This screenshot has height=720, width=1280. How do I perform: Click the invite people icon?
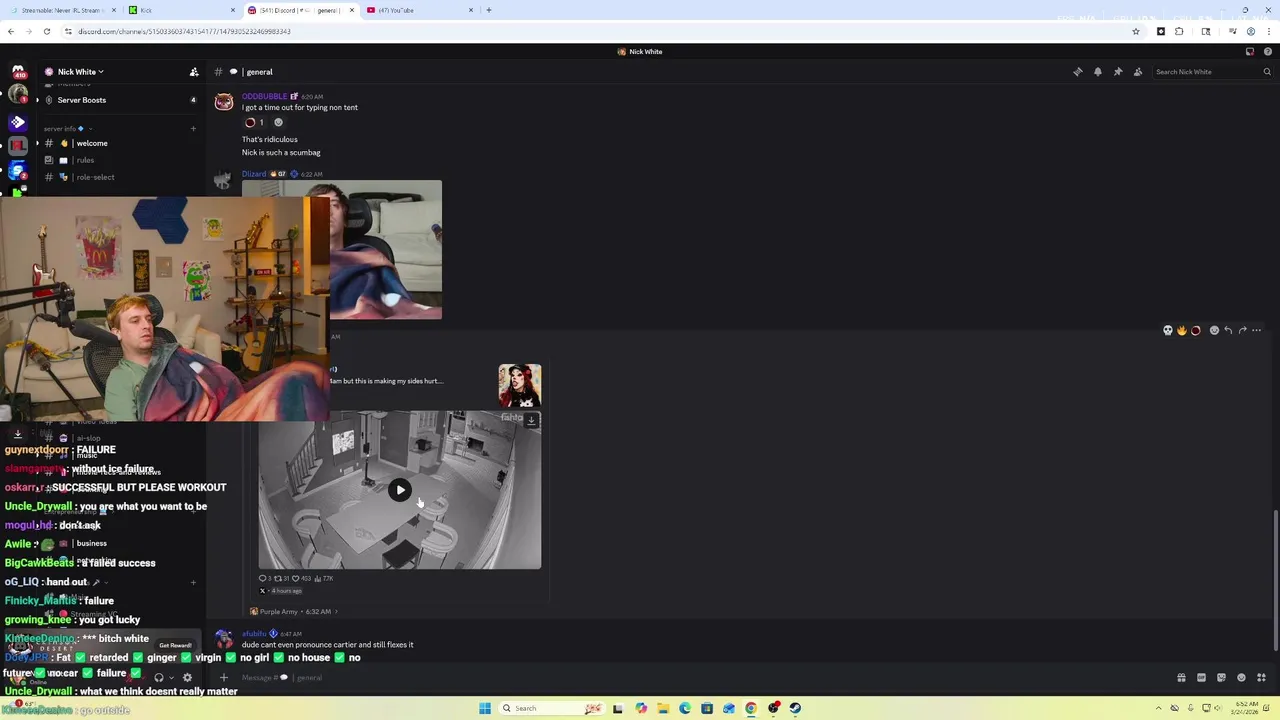coord(194,72)
